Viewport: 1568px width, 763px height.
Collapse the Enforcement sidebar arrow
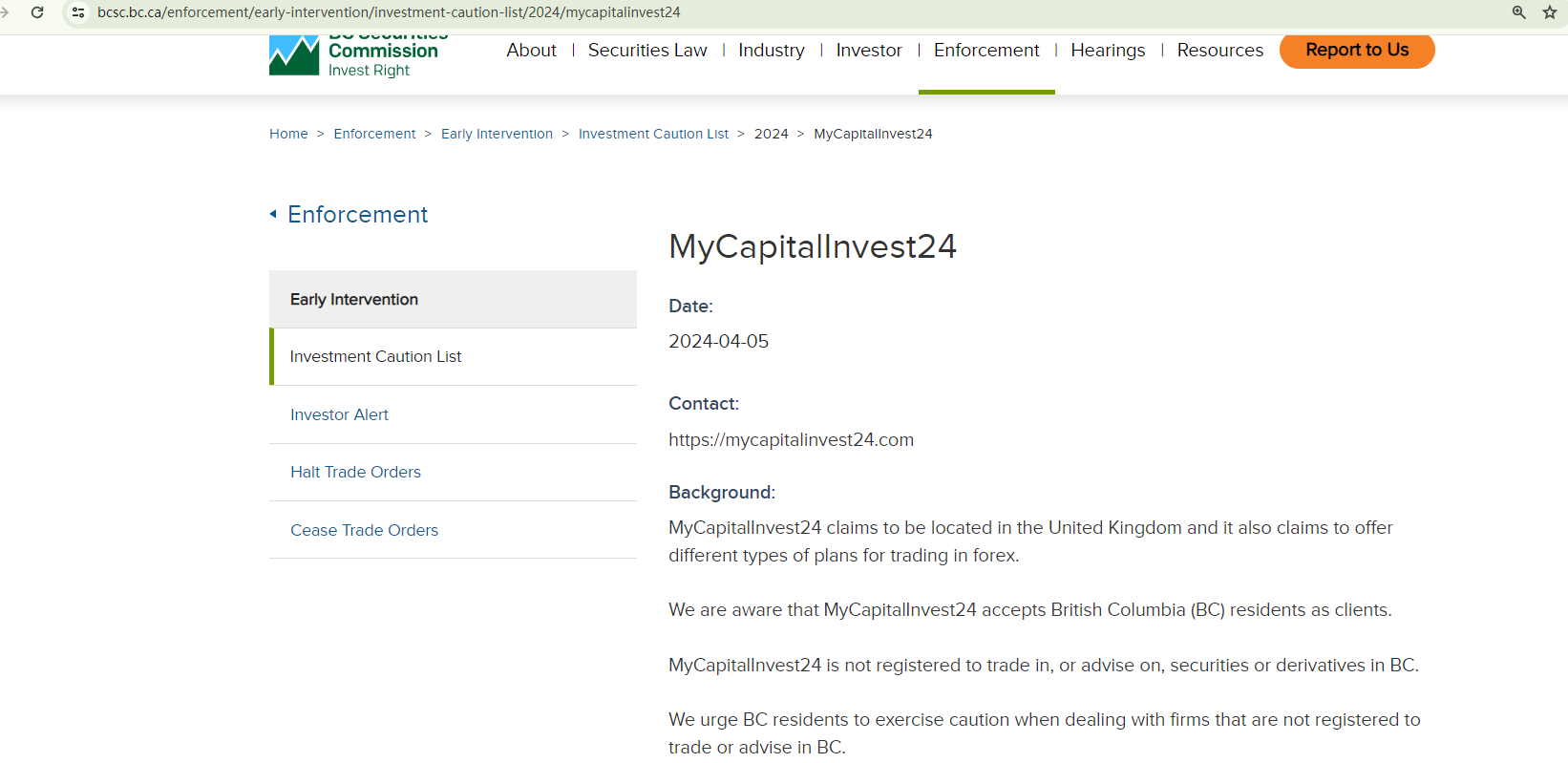tap(273, 214)
